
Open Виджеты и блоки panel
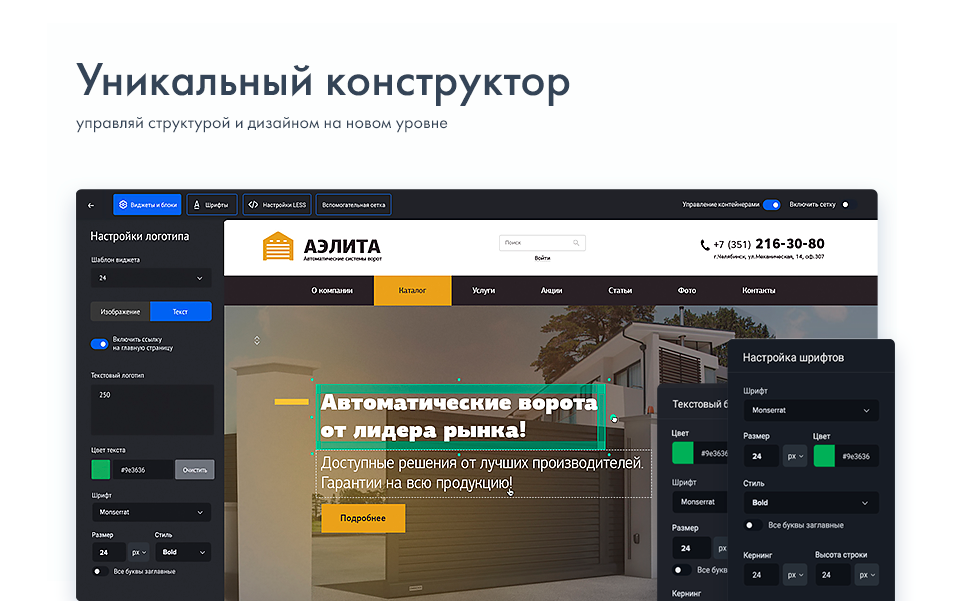coord(147,205)
